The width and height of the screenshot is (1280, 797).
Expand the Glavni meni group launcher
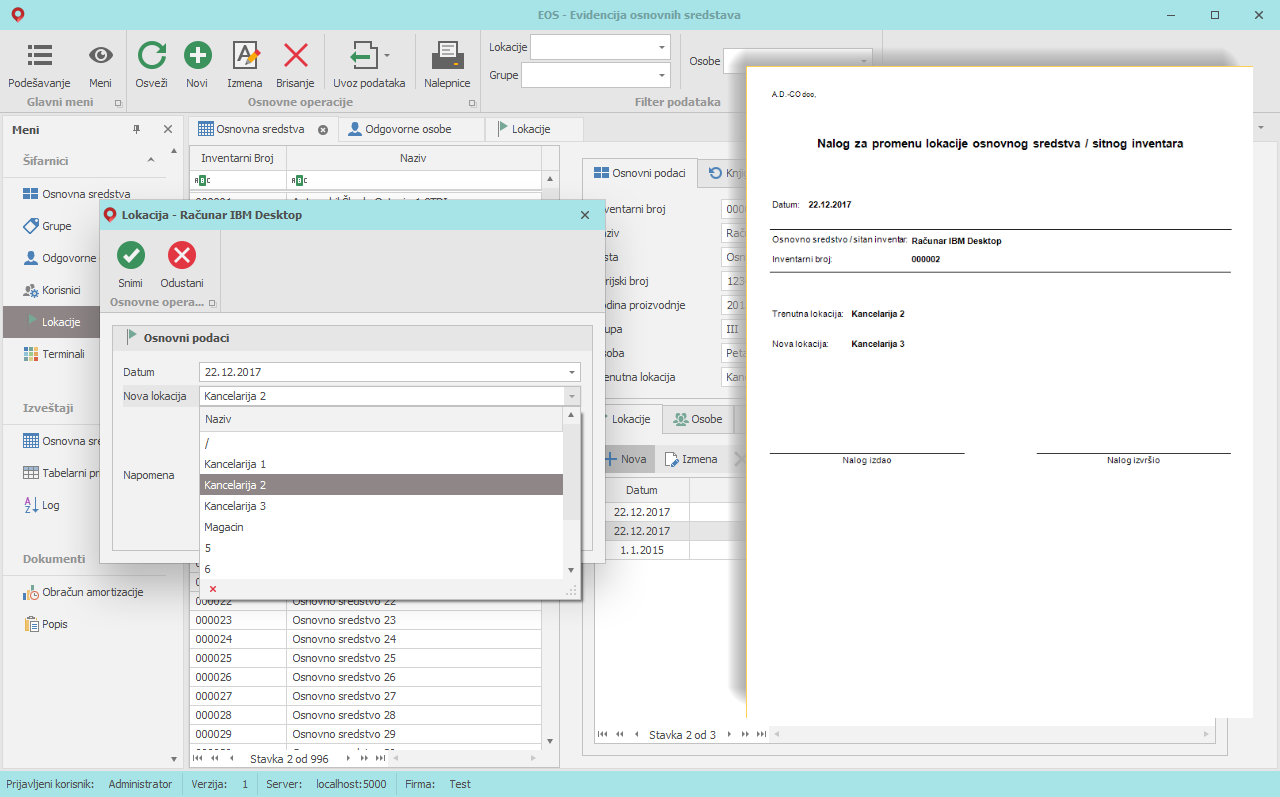point(118,102)
